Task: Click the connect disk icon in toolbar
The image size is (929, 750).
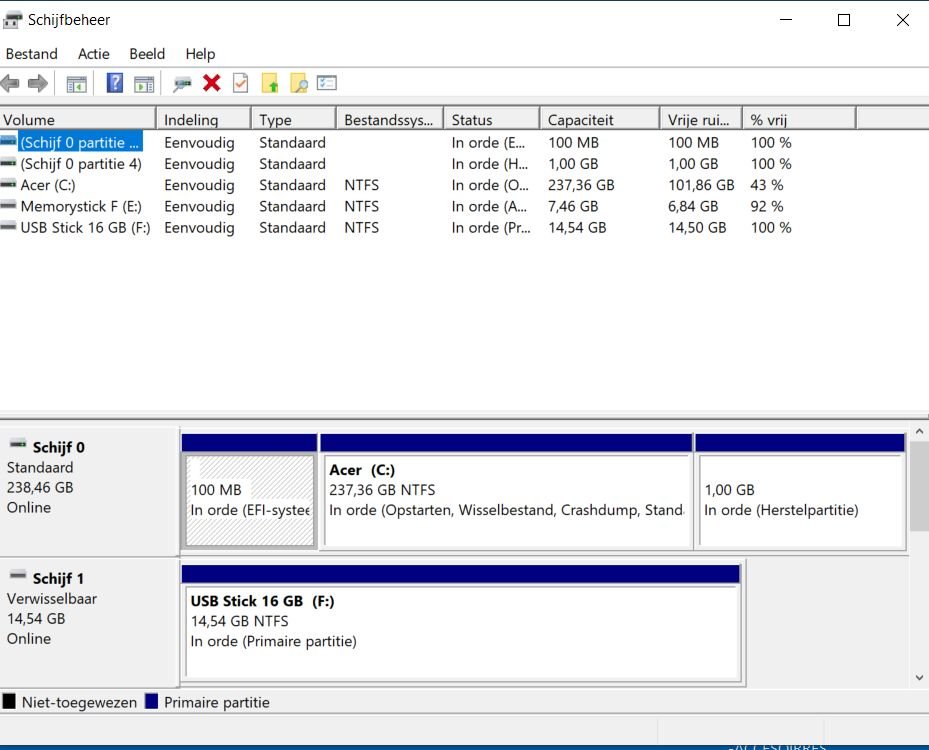Action: [182, 83]
